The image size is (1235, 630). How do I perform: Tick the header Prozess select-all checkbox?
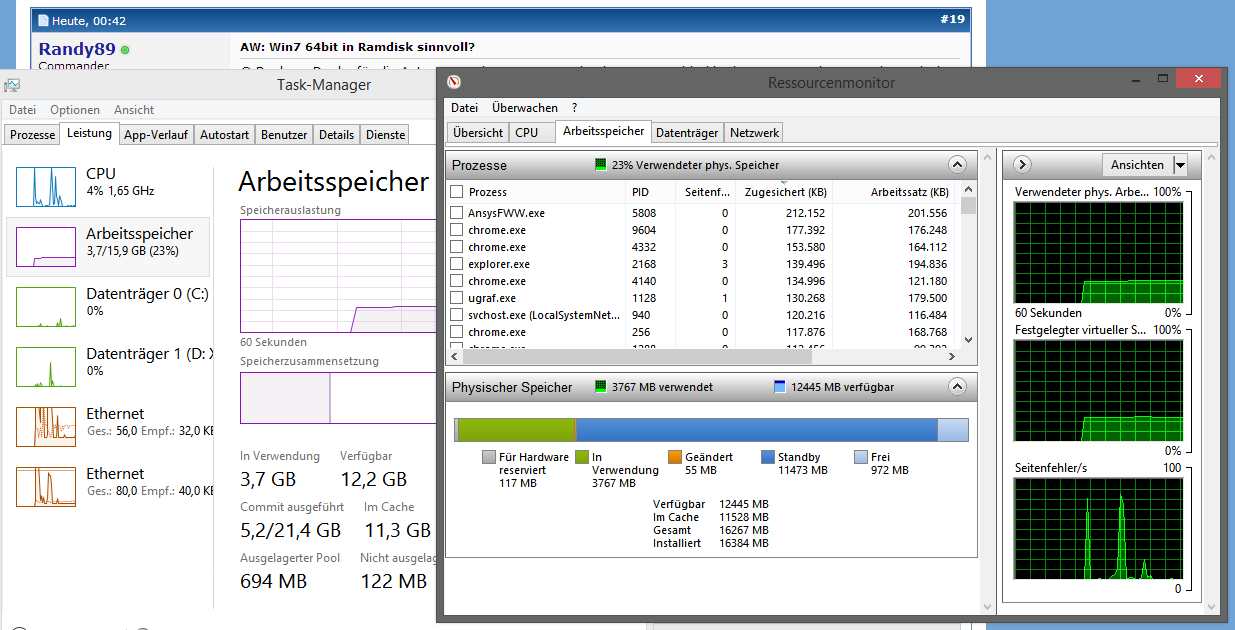coord(457,192)
